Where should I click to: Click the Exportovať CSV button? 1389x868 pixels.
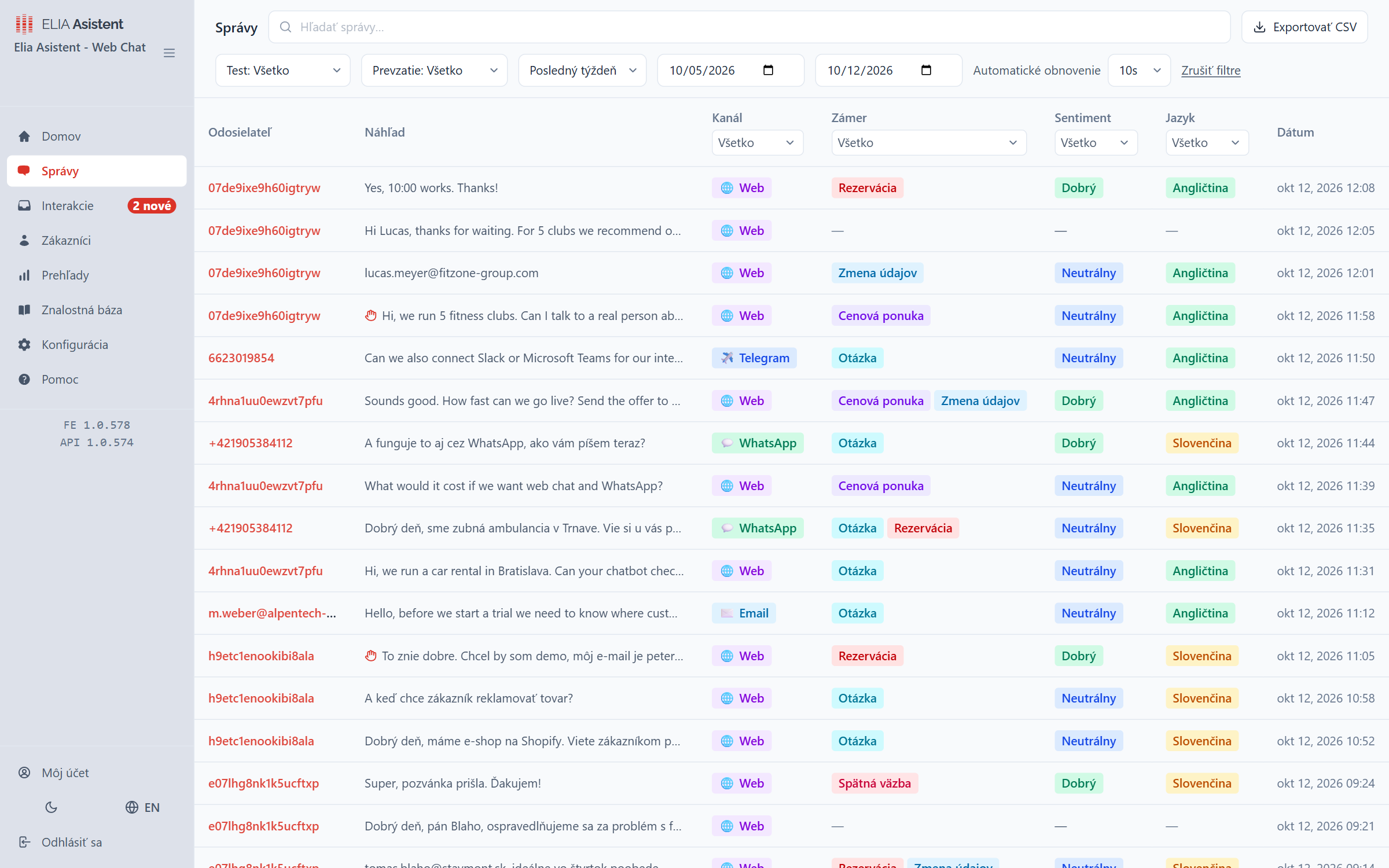pyautogui.click(x=1305, y=27)
